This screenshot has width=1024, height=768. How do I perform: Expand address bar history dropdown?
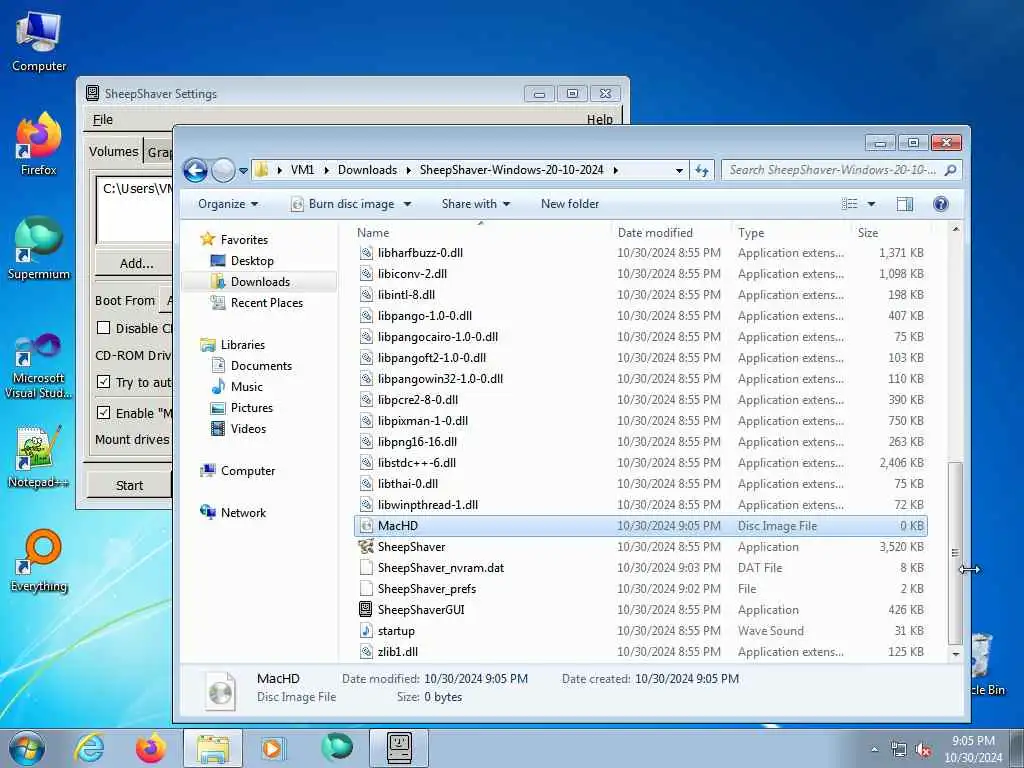(679, 170)
